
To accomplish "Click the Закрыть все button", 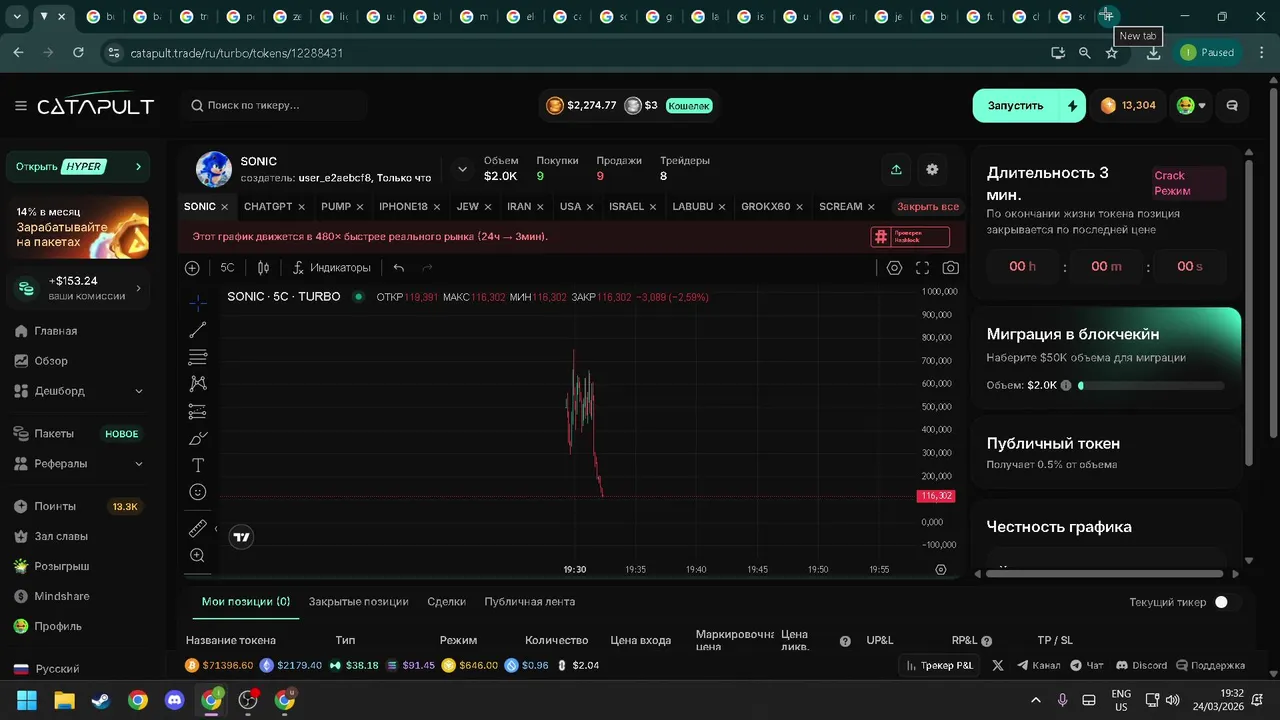I will (x=928, y=207).
